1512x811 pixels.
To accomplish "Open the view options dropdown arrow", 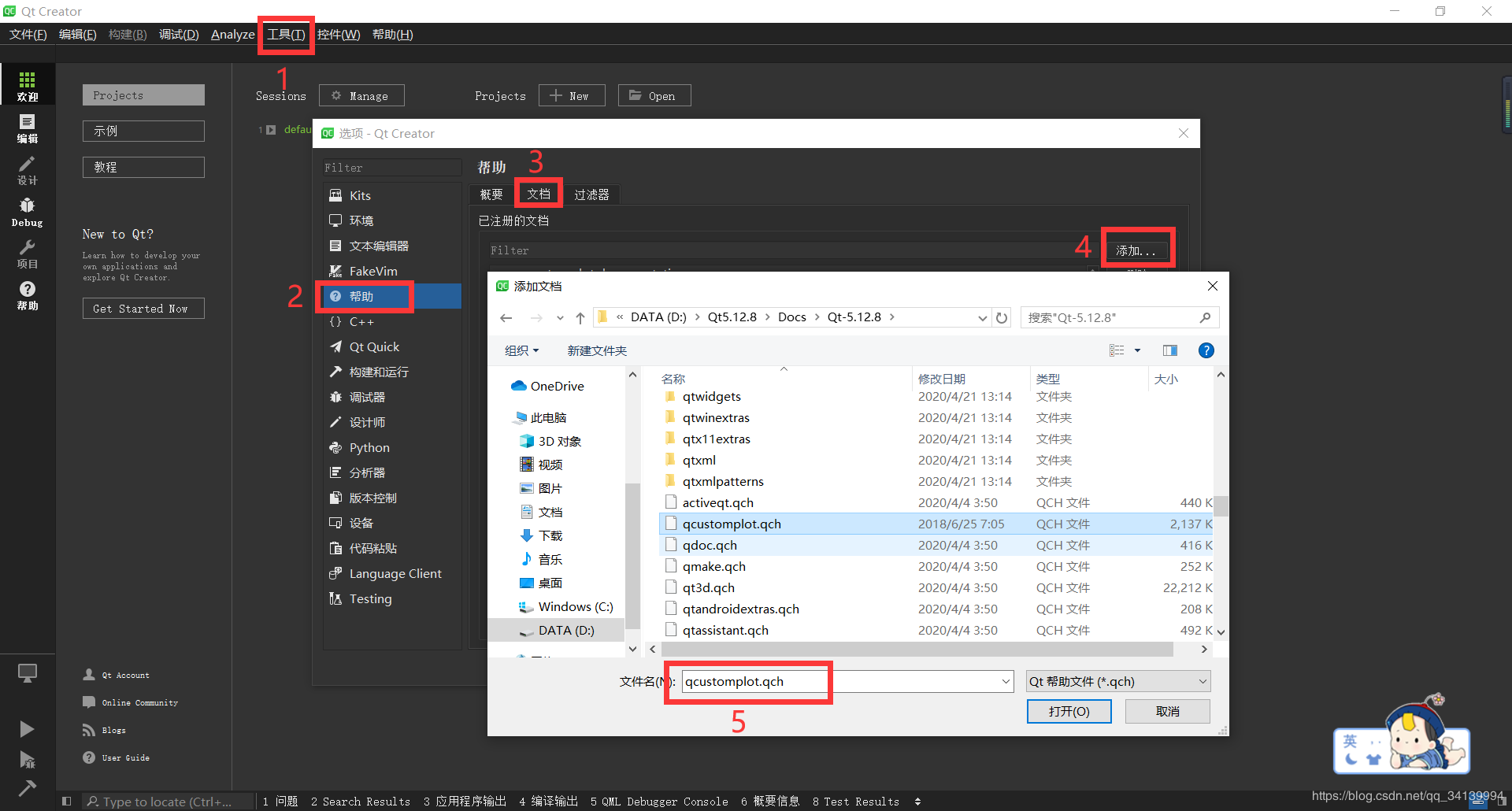I will pyautogui.click(x=1137, y=350).
